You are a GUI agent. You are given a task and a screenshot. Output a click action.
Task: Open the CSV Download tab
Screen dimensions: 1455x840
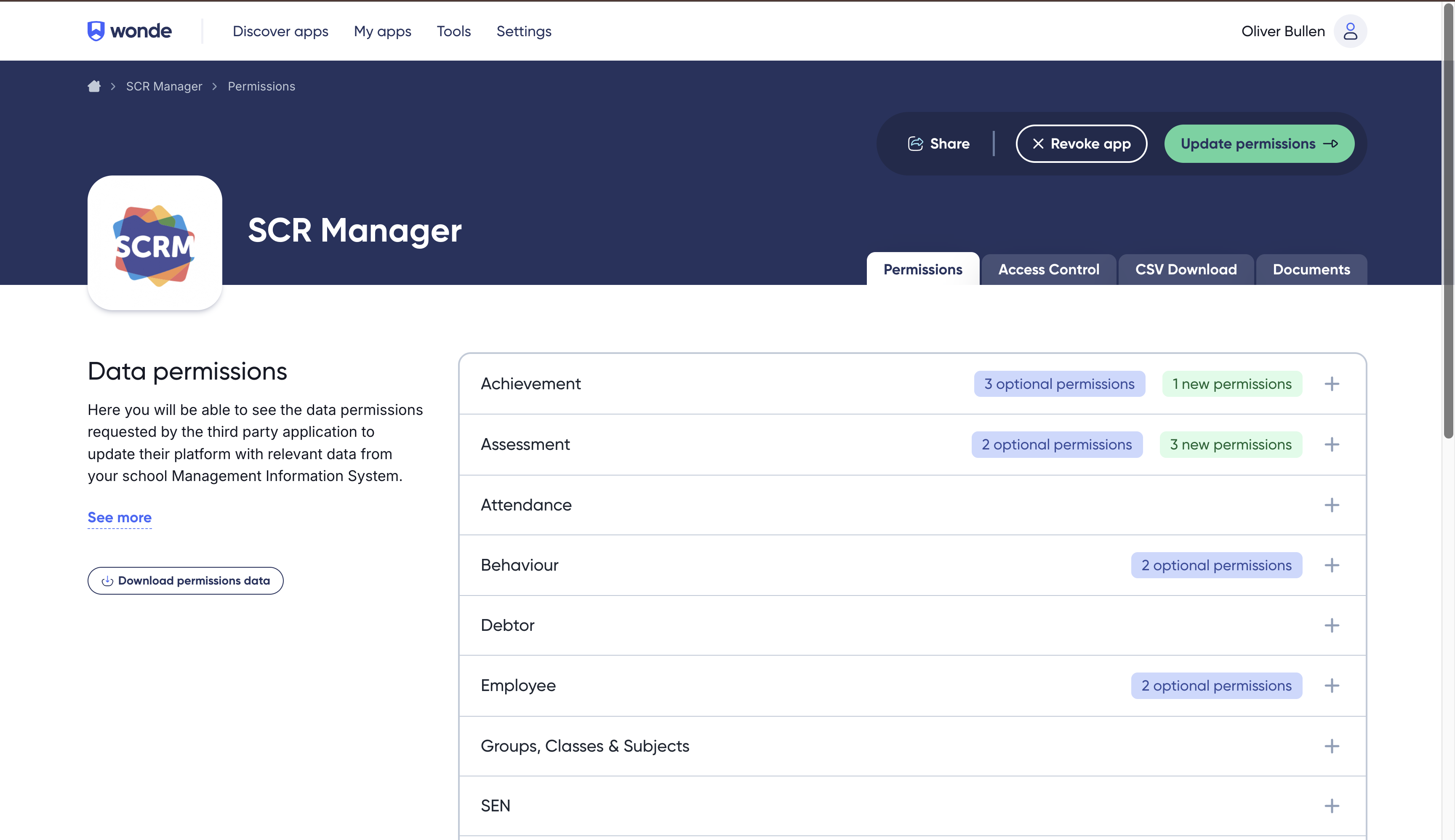coord(1186,269)
